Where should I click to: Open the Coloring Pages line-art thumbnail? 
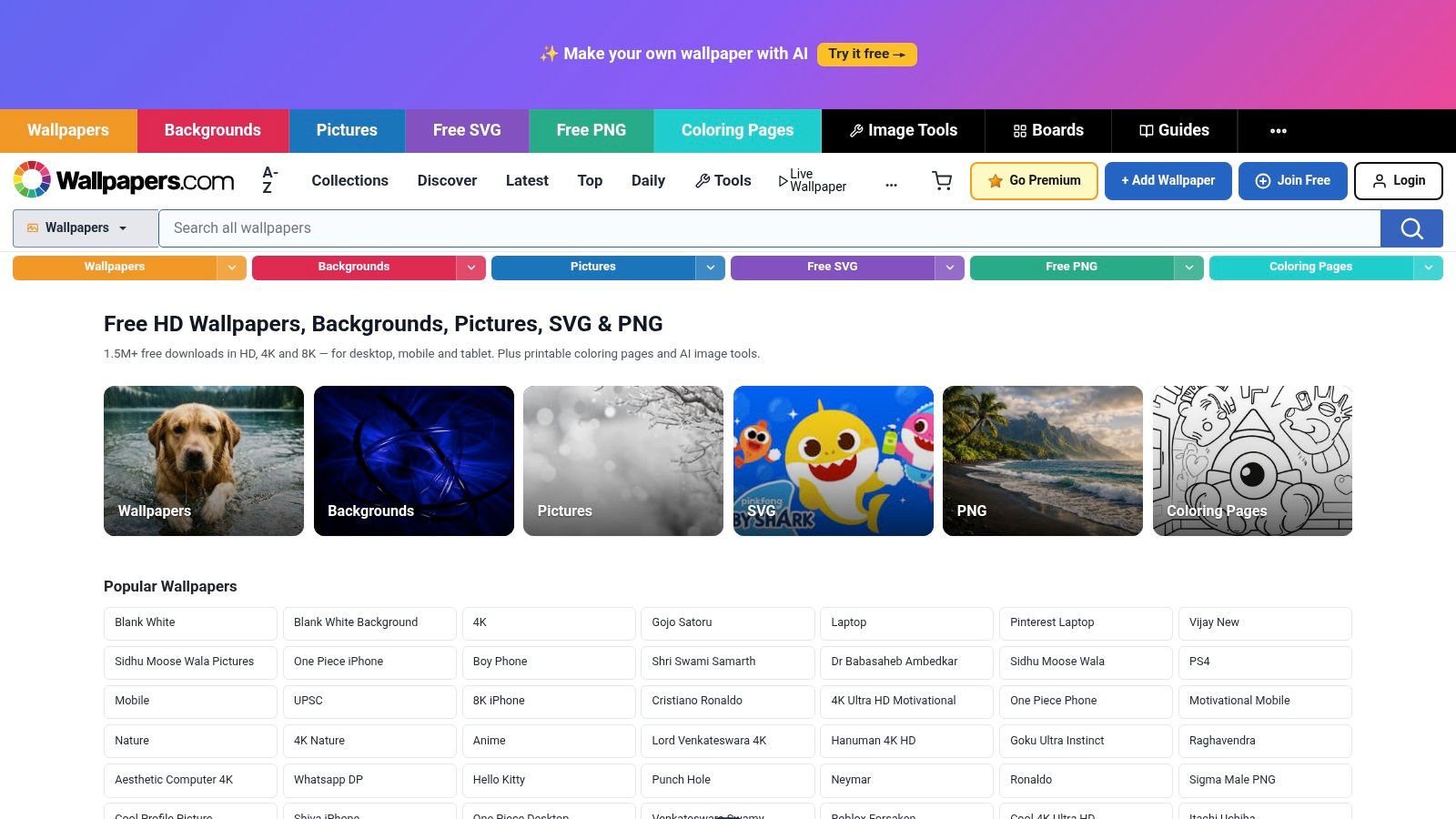tap(1252, 460)
